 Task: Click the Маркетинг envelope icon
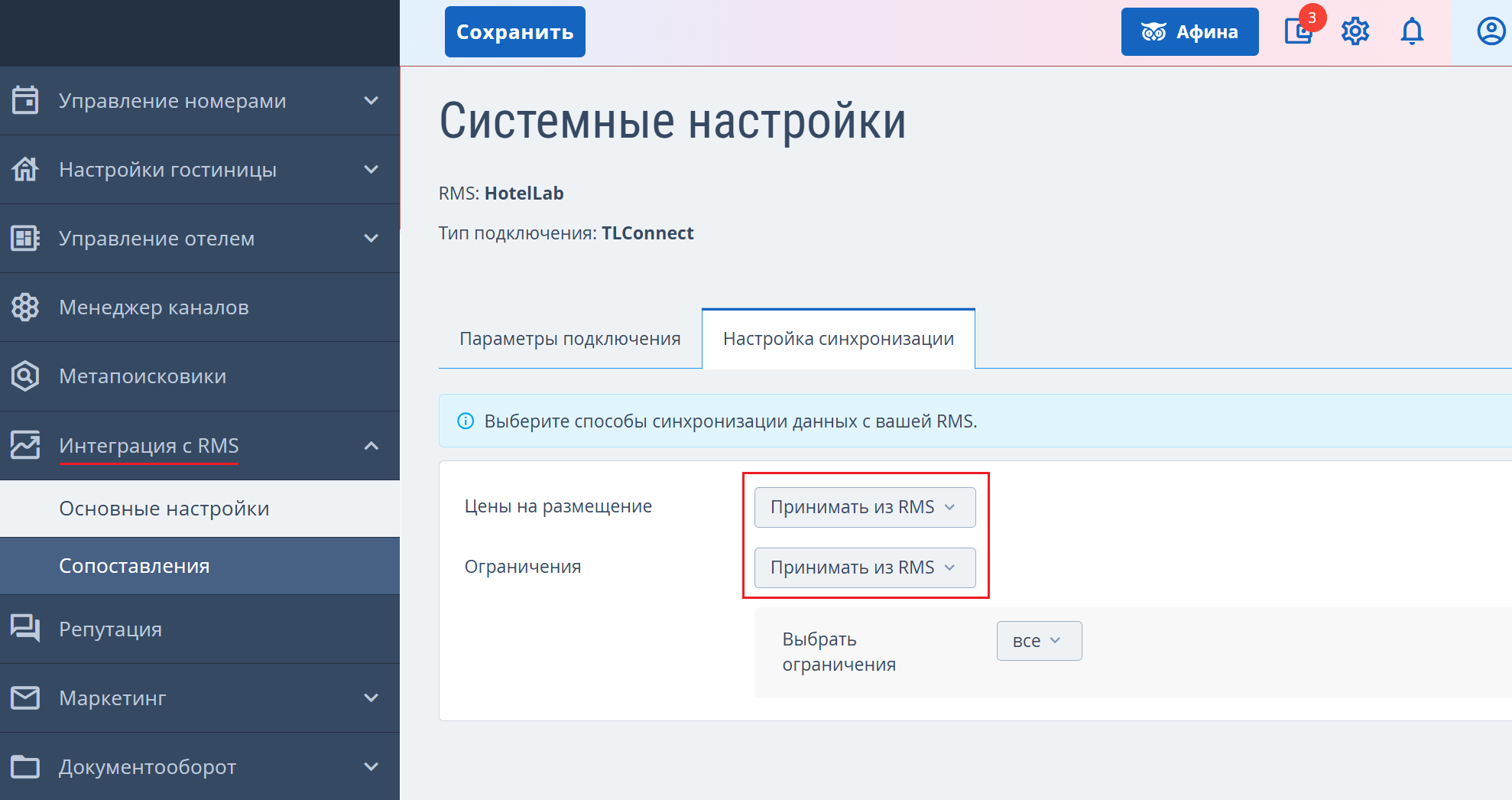coord(25,698)
